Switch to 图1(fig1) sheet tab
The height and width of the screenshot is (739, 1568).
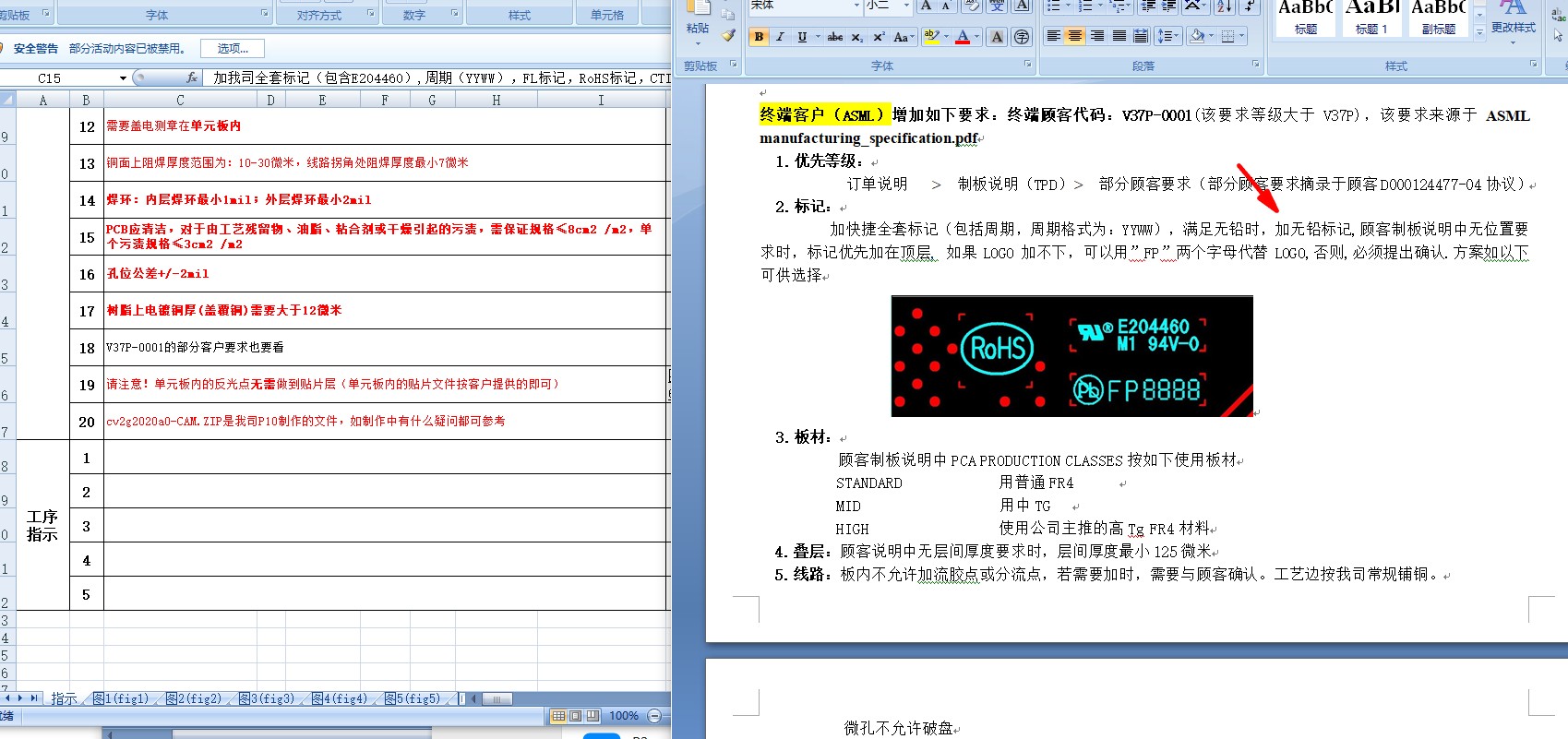coord(121,698)
